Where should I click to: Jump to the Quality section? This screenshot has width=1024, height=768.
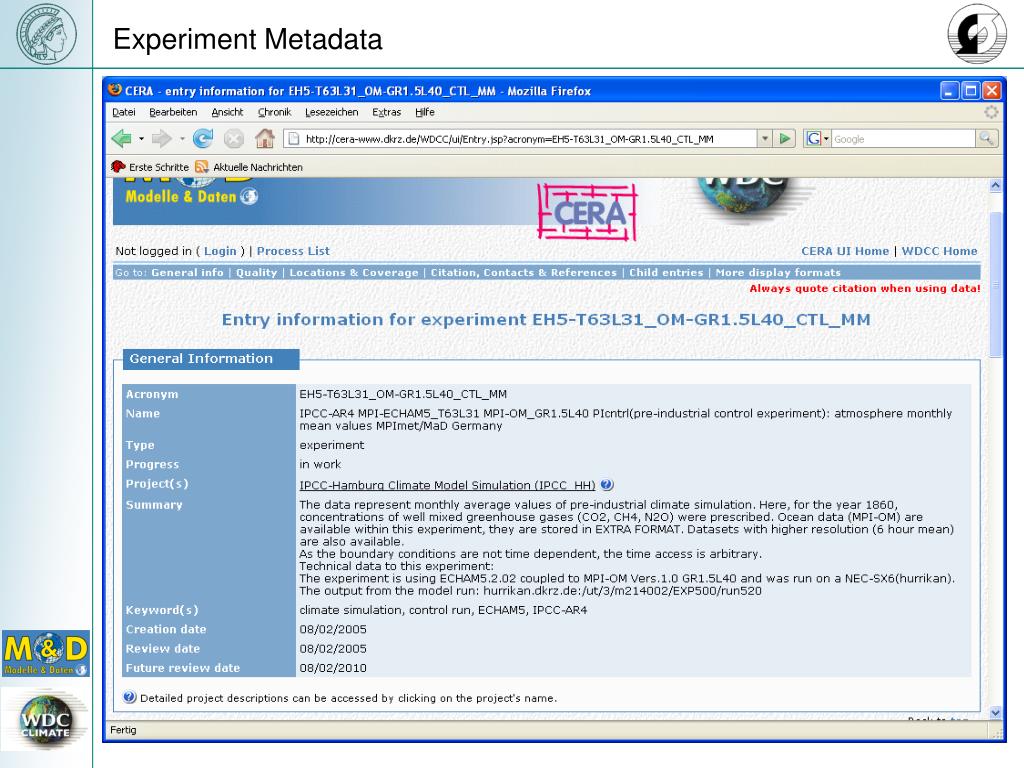pyautogui.click(x=257, y=272)
